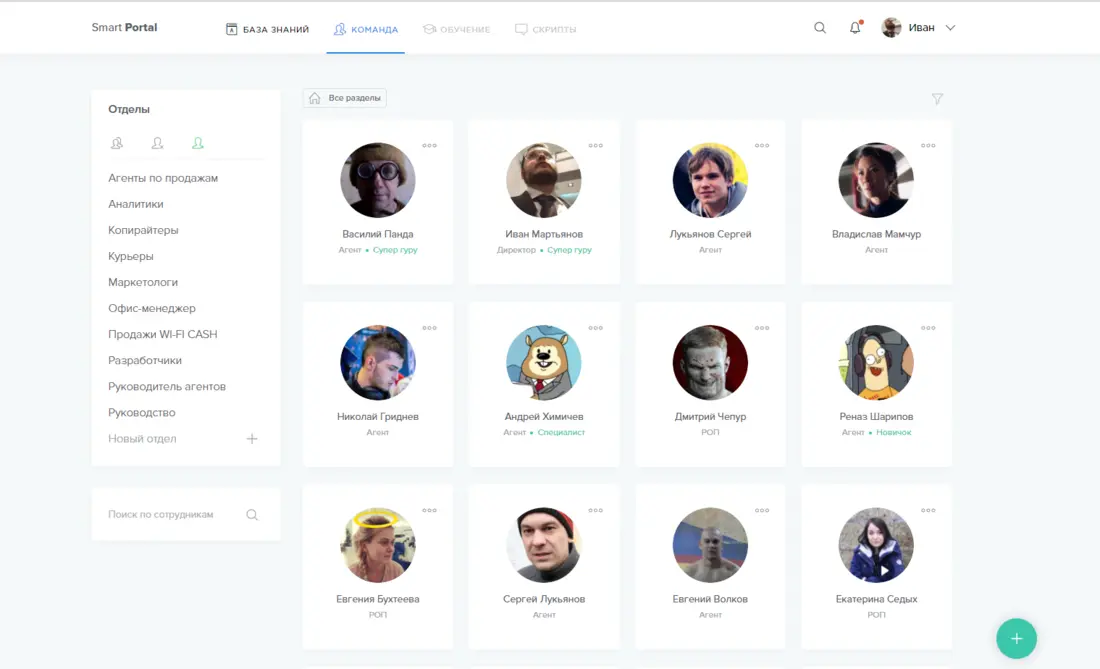
Task: Click the search magnifier icon in header
Action: [x=820, y=28]
